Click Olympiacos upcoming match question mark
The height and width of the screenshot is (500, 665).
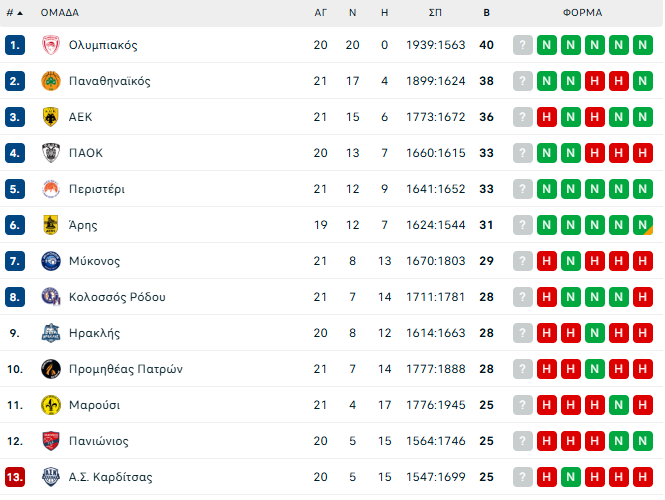coord(522,45)
